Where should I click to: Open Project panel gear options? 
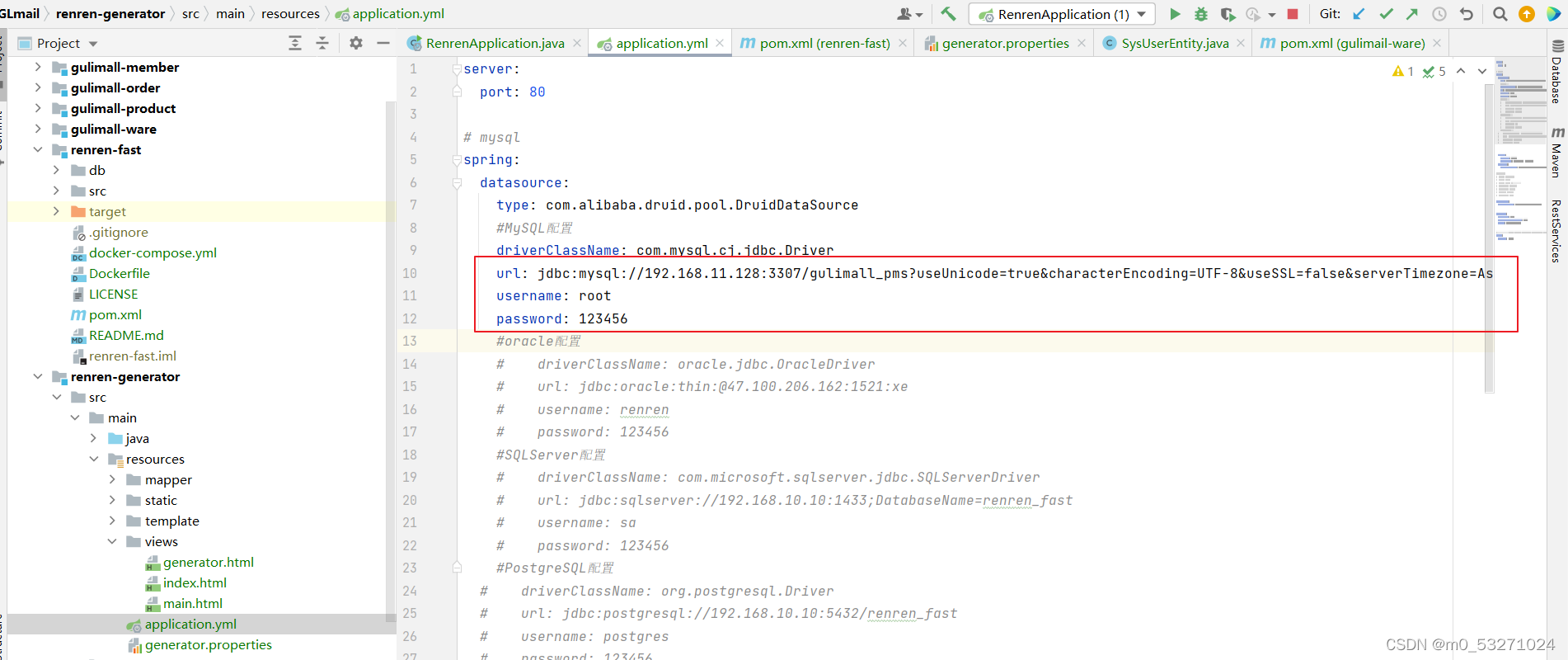(x=356, y=43)
